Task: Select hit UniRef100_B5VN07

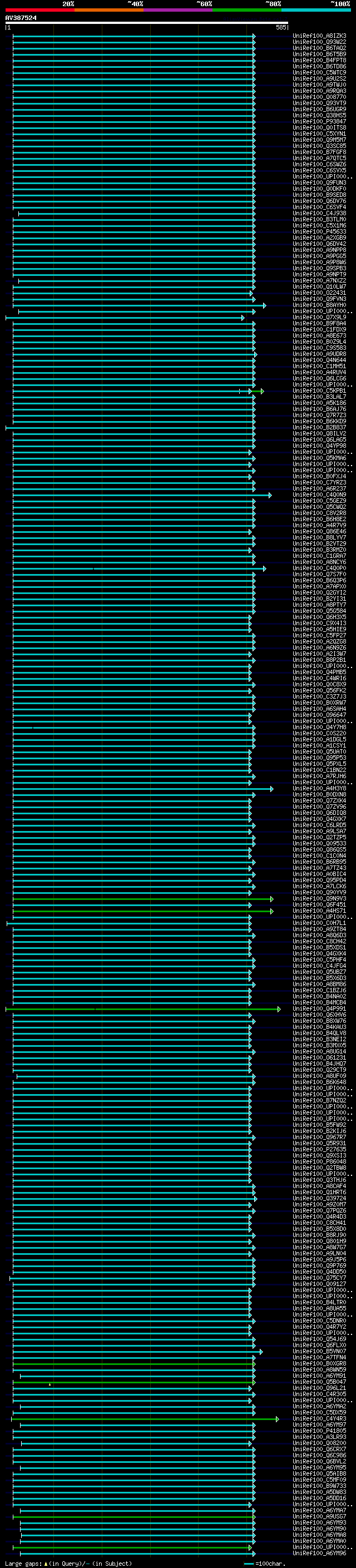Action: (x=319, y=1351)
